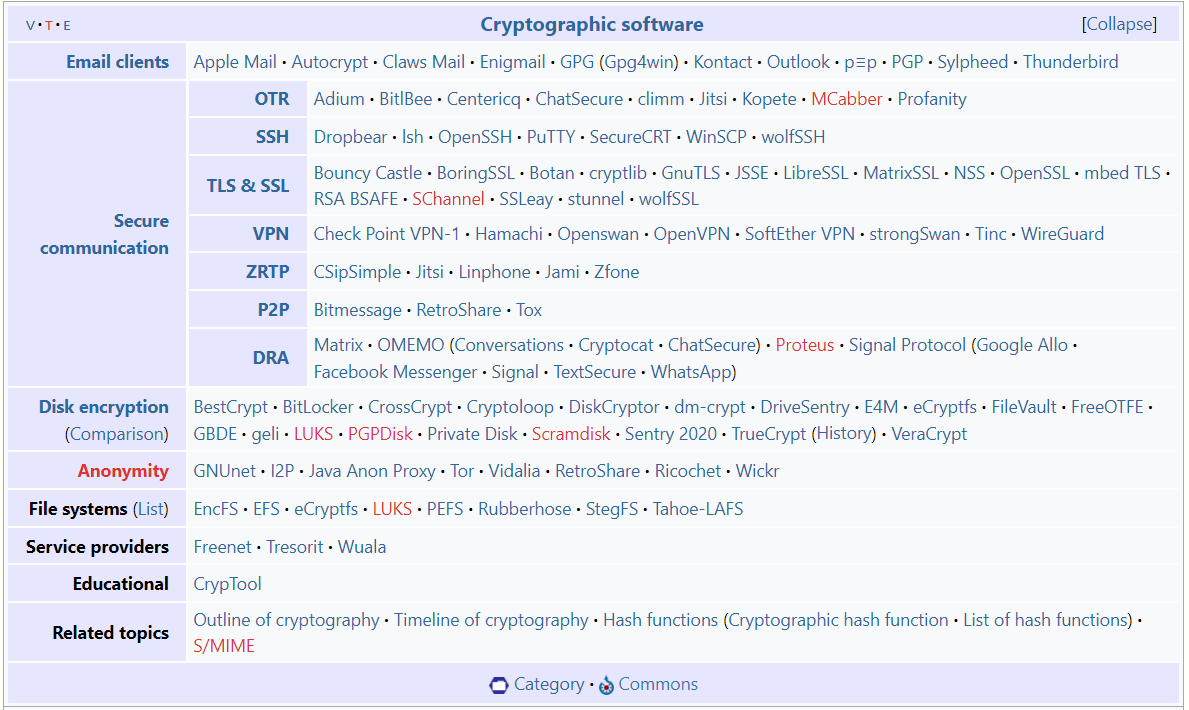Click the red MCabber link

coord(847,99)
